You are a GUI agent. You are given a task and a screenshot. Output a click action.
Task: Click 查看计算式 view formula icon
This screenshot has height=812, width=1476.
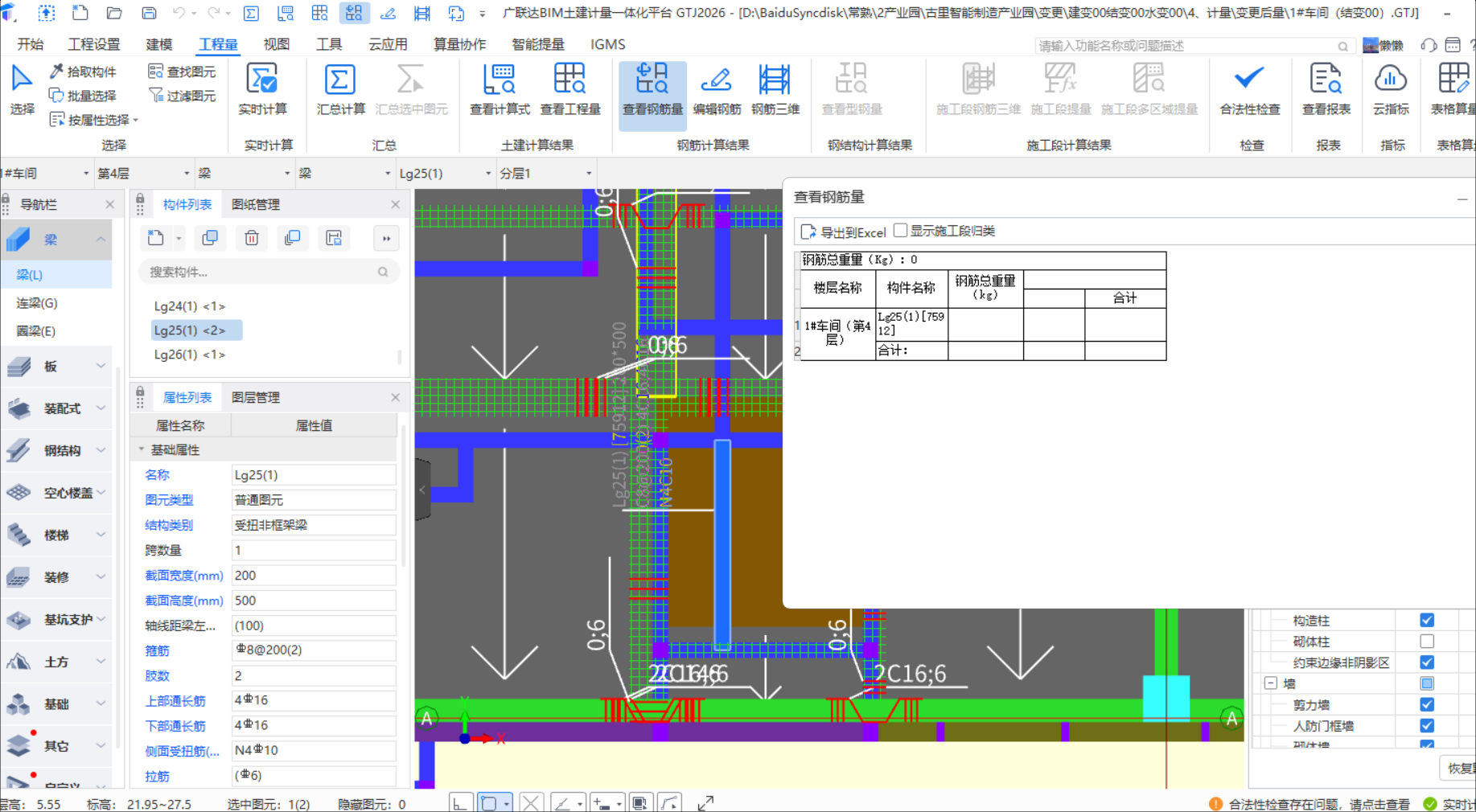(500, 89)
